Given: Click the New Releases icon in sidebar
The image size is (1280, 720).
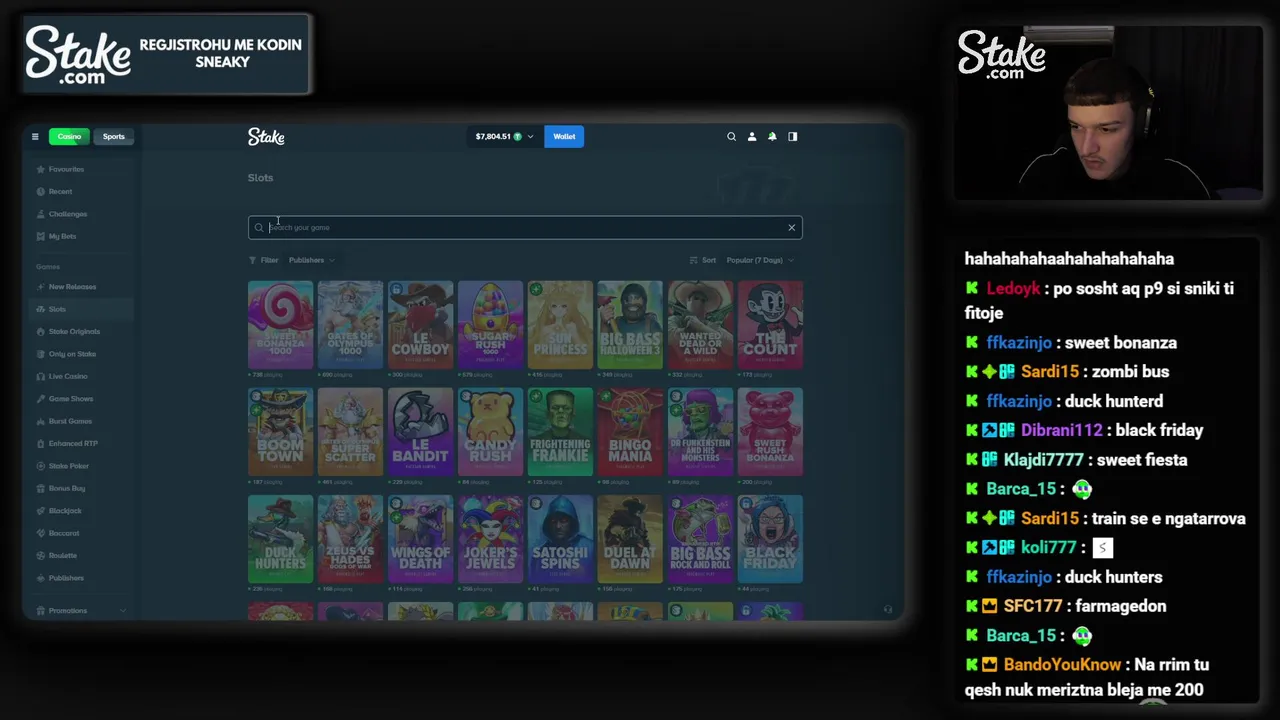Looking at the screenshot, I should click(40, 287).
